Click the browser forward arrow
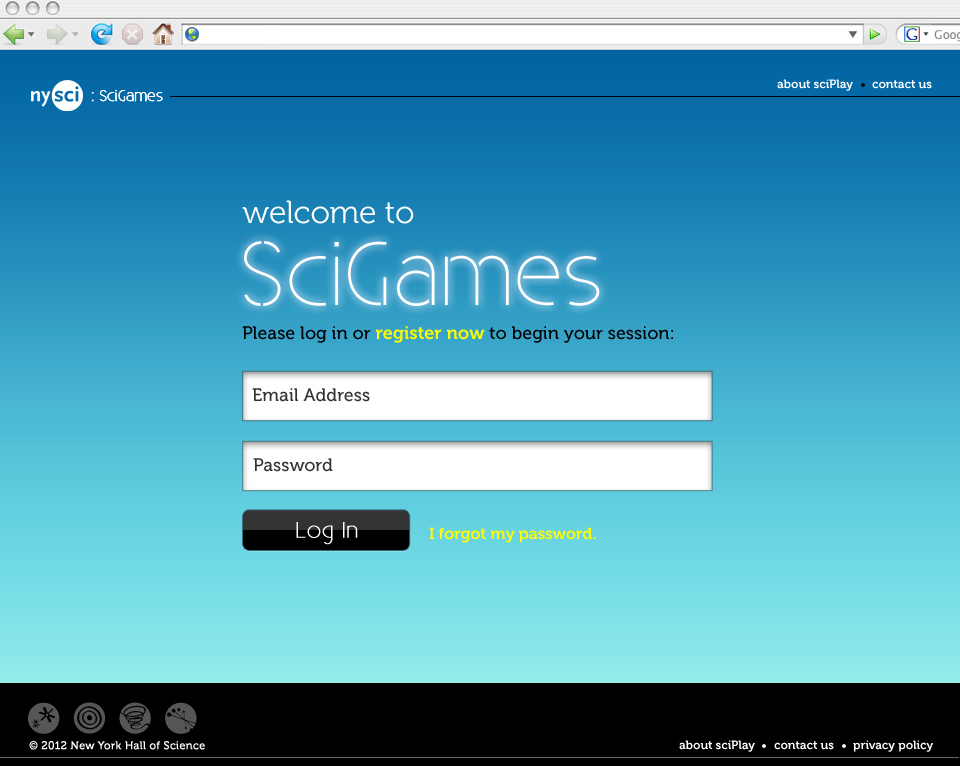960x766 pixels. [57, 34]
